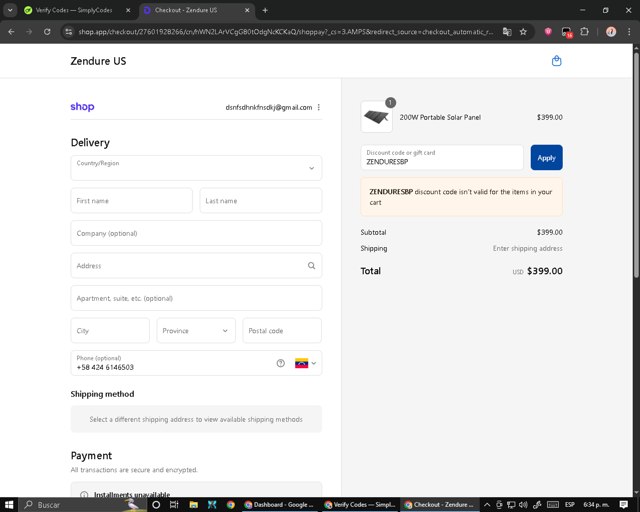Viewport: 640px width, 512px height.
Task: Open the Extensions puzzle icon
Action: click(584, 32)
